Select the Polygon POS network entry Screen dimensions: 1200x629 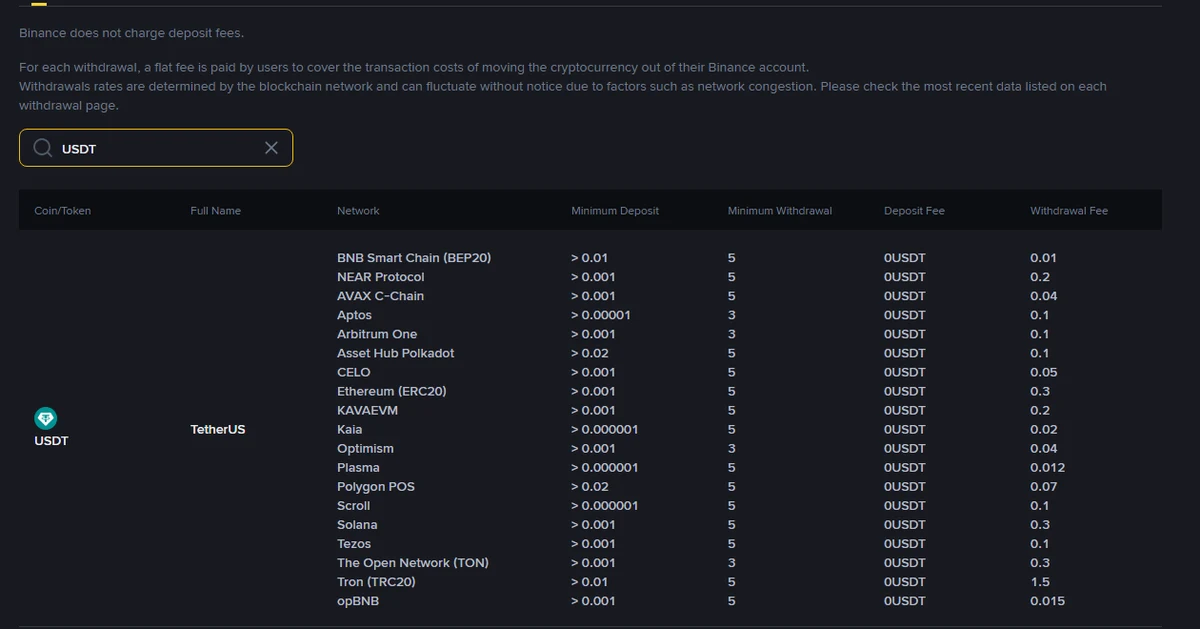tap(376, 486)
